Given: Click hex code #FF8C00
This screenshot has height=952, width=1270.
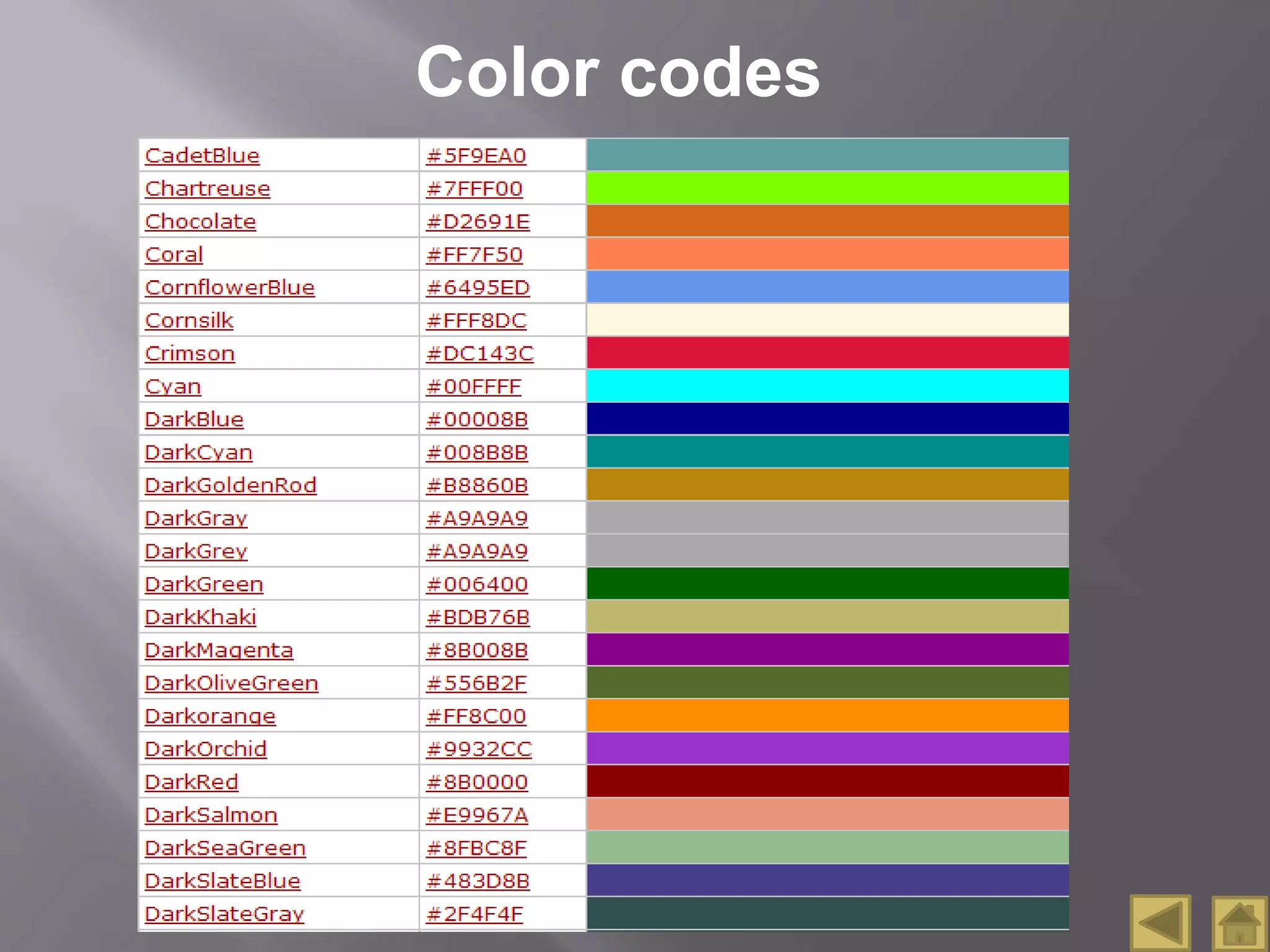Looking at the screenshot, I should pos(476,716).
